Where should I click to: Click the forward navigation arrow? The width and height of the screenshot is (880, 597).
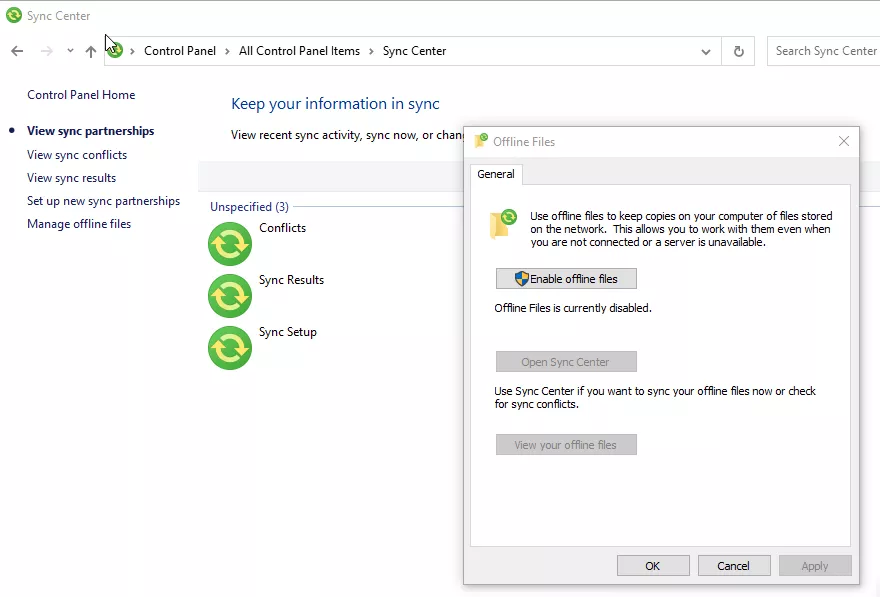pyautogui.click(x=47, y=51)
